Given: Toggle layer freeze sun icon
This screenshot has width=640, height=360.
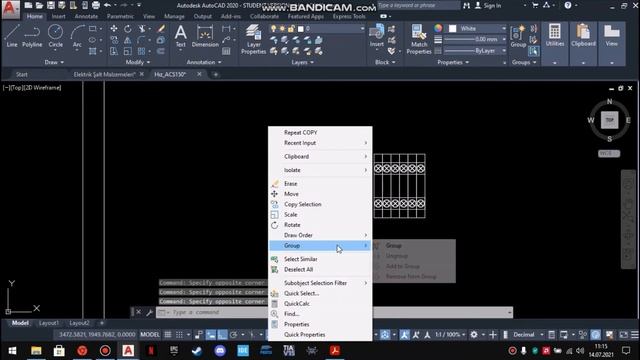Looking at the screenshot, I should (x=282, y=29).
